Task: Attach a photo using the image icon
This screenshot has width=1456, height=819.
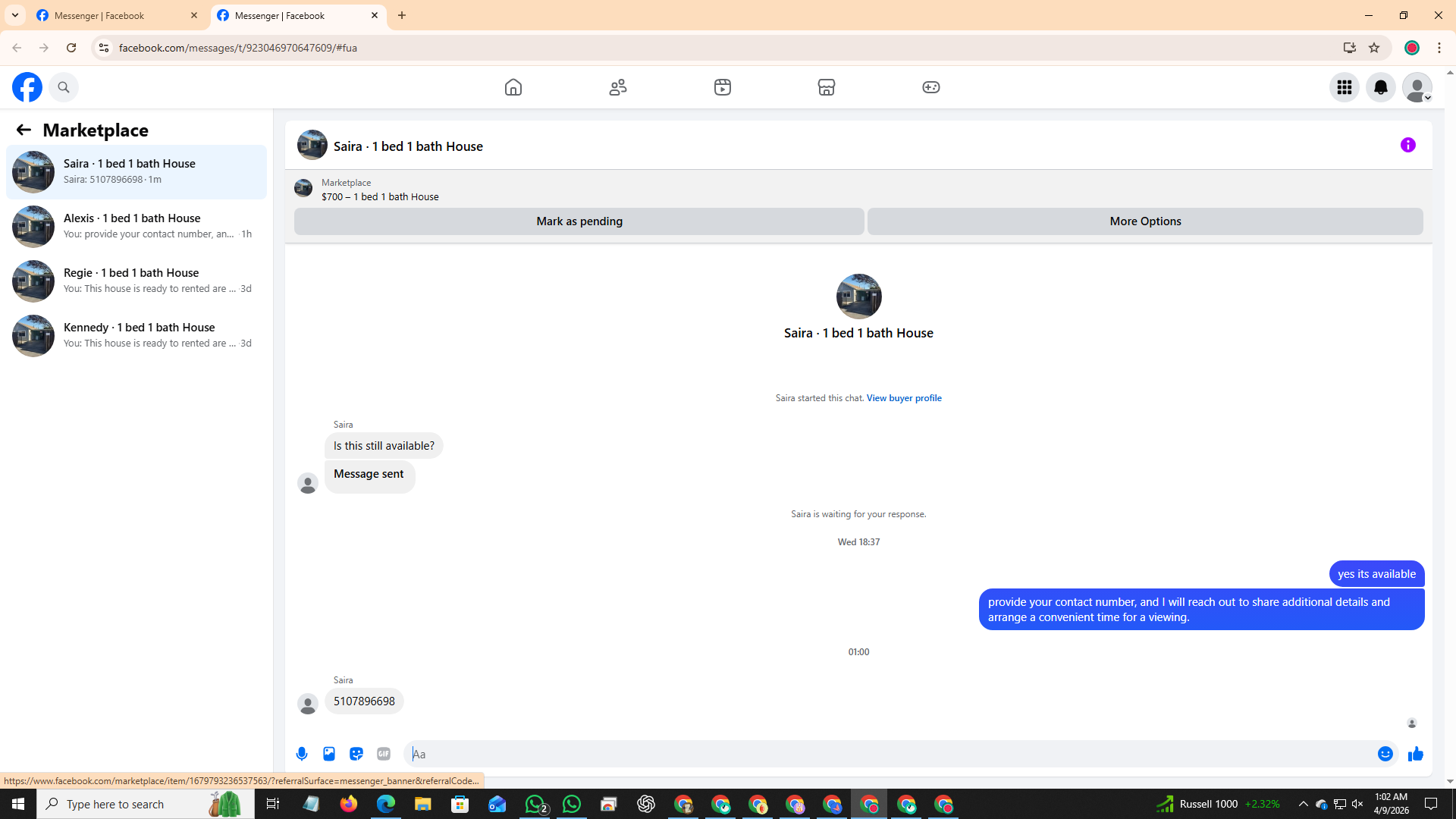Action: tap(329, 754)
